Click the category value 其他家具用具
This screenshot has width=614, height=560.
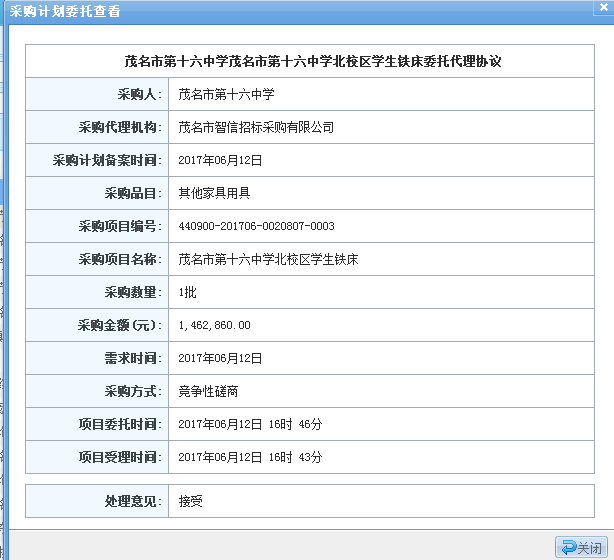[213, 193]
